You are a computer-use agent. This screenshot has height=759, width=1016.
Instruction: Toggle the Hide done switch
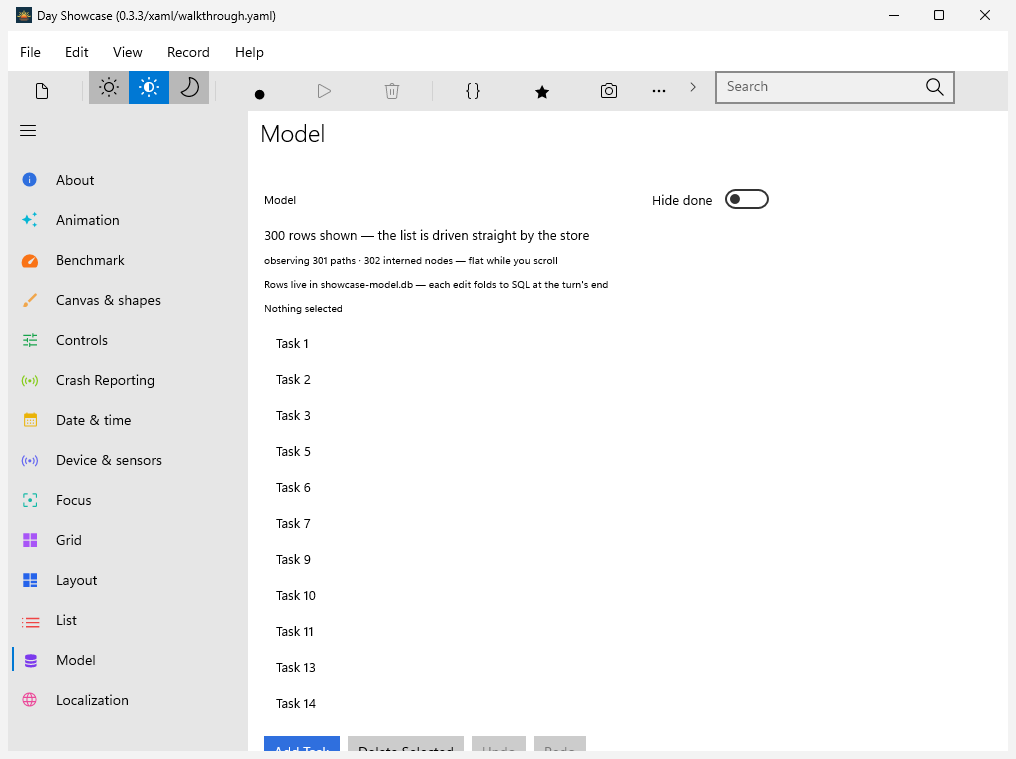(x=746, y=200)
